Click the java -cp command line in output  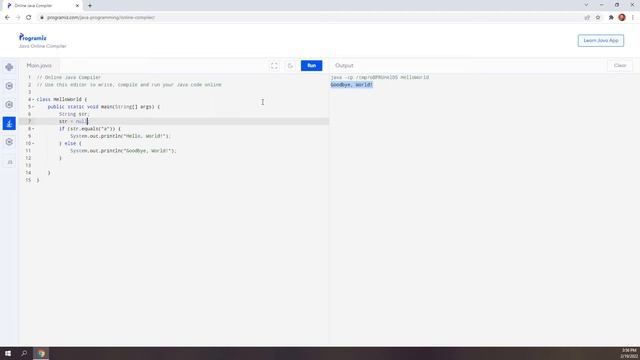(380, 78)
